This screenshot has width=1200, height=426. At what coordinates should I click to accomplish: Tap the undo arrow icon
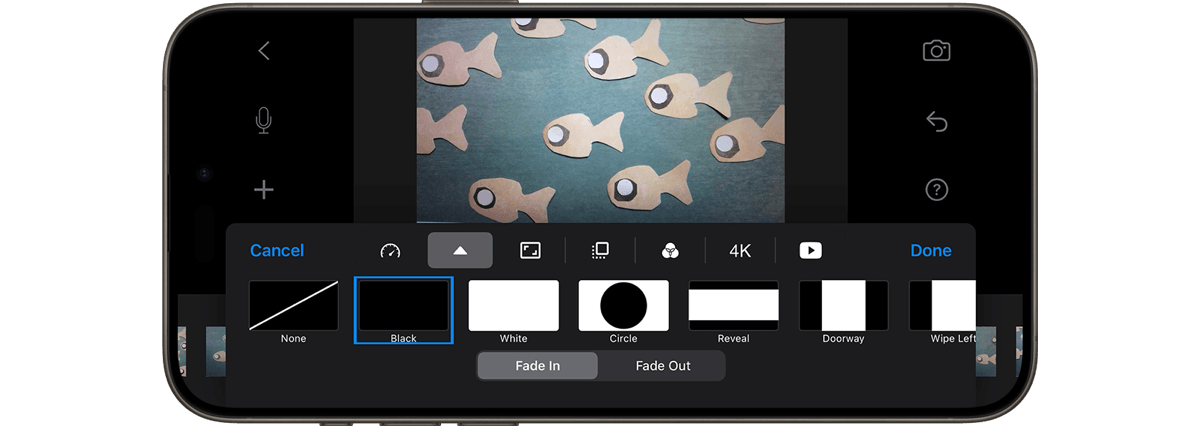936,121
